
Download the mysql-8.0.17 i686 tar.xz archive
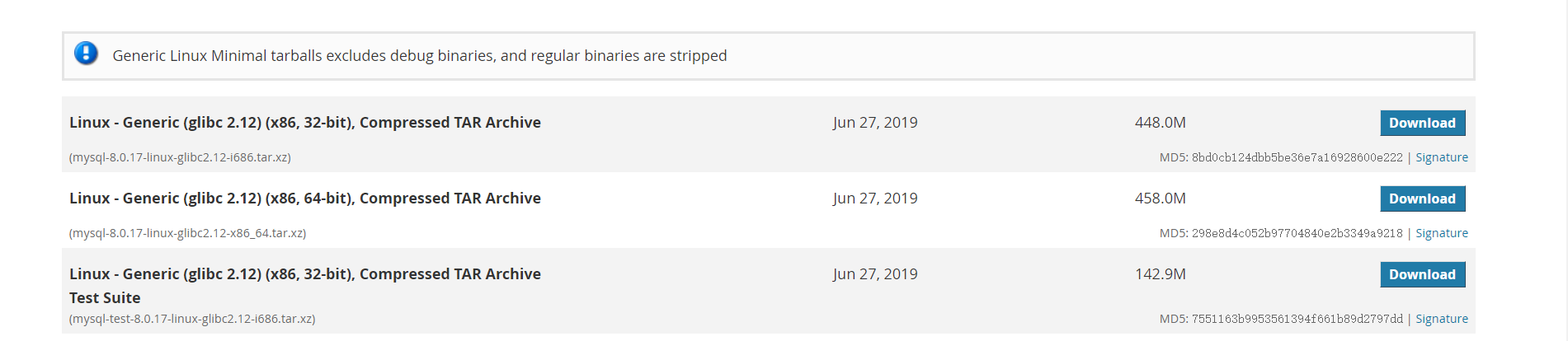point(1422,123)
